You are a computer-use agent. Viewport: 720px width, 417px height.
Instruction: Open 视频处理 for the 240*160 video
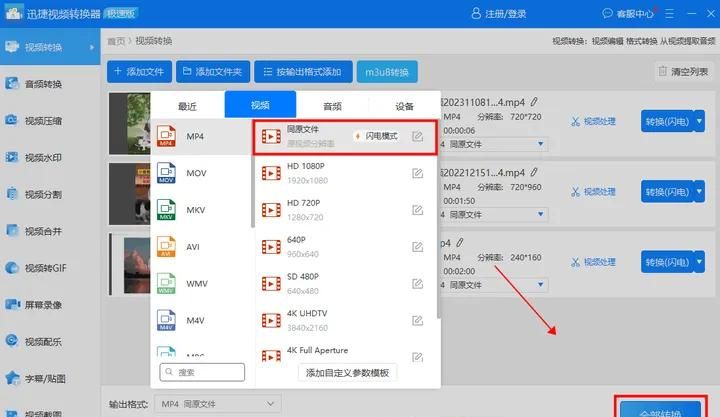(x=593, y=262)
